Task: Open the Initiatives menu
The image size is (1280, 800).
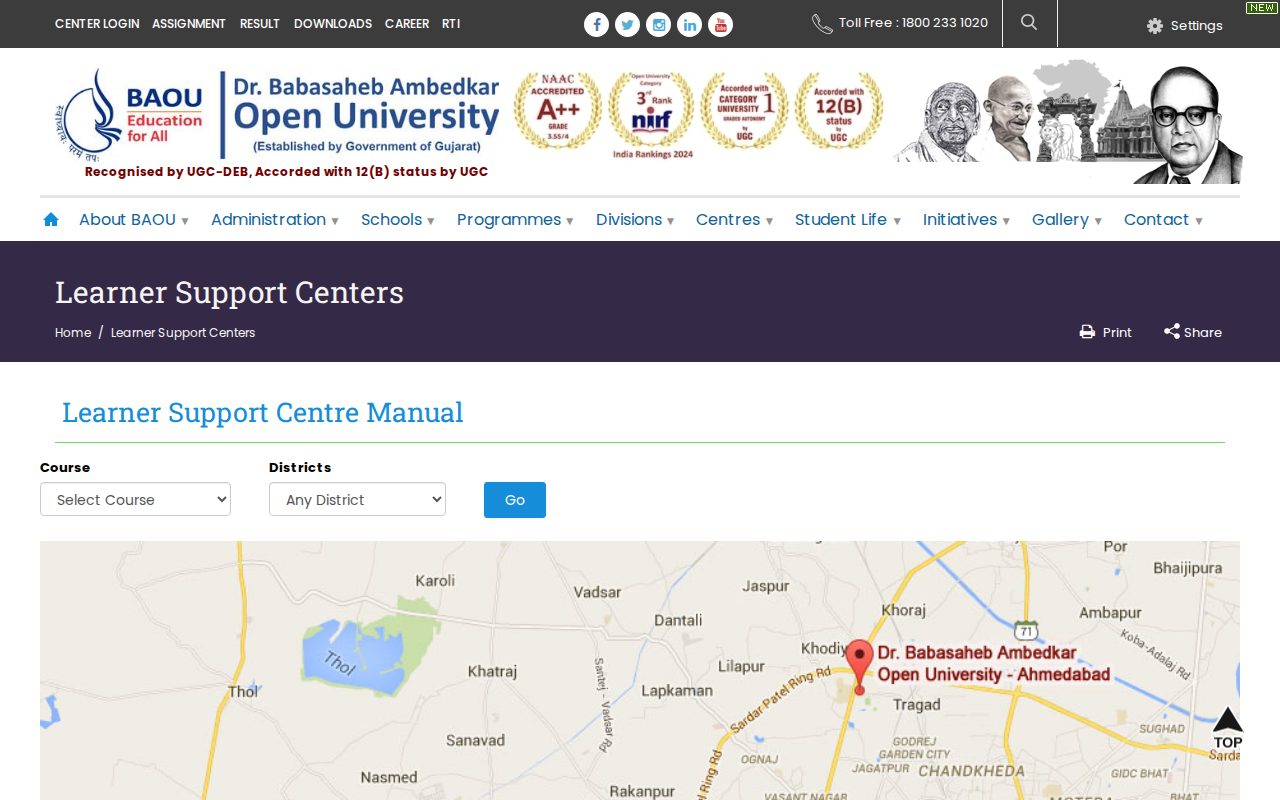Action: tap(966, 220)
